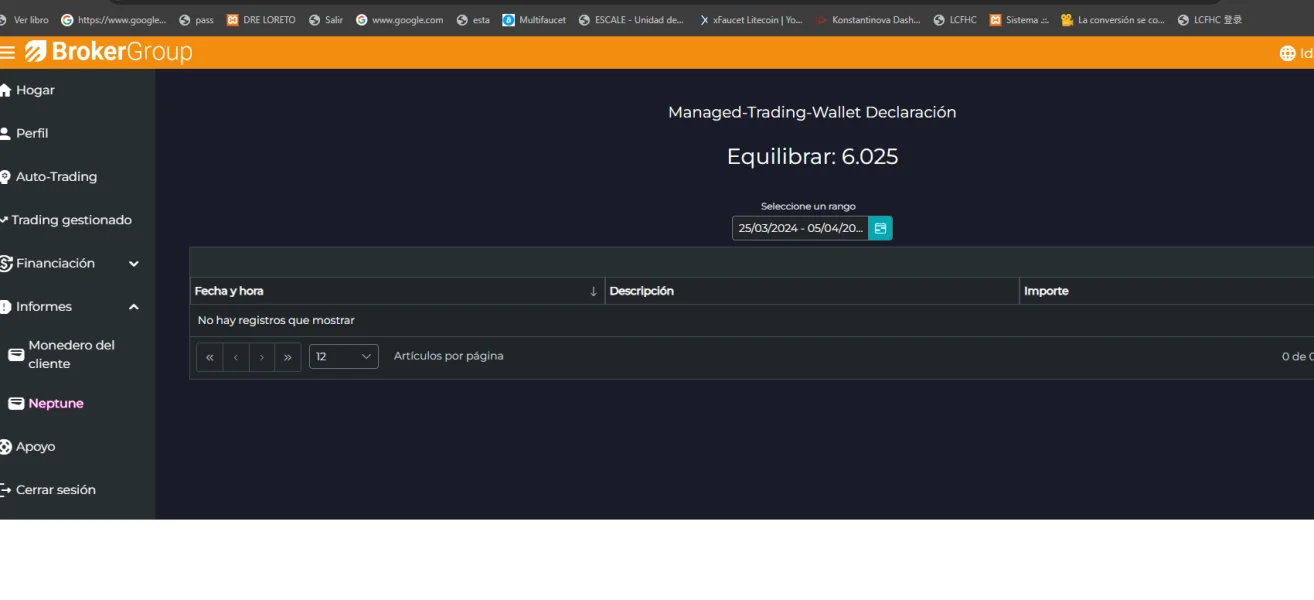The height and width of the screenshot is (600, 1314).
Task: Expand the Financiación submenu
Action: [133, 264]
